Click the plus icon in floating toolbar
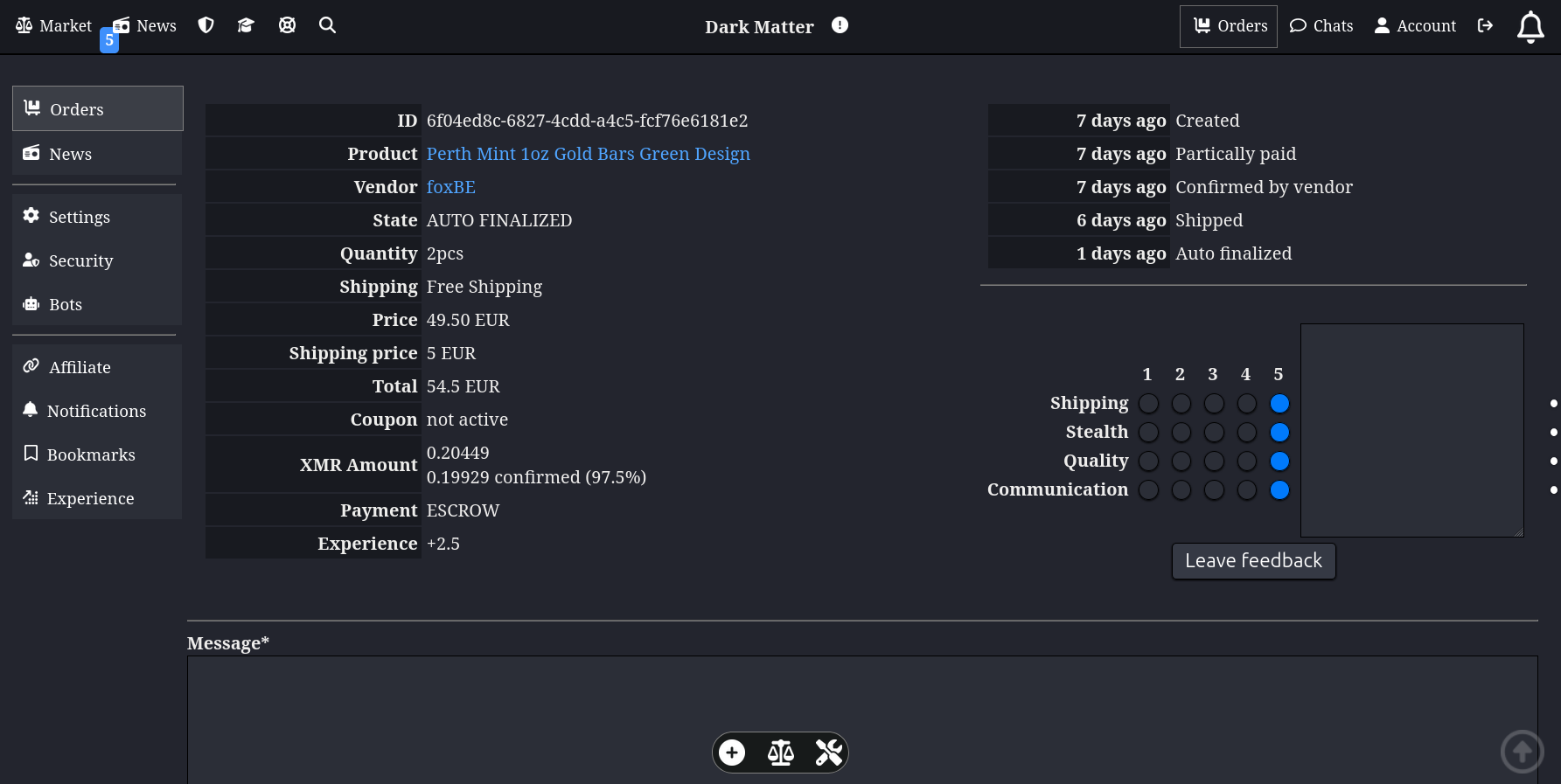 point(732,753)
